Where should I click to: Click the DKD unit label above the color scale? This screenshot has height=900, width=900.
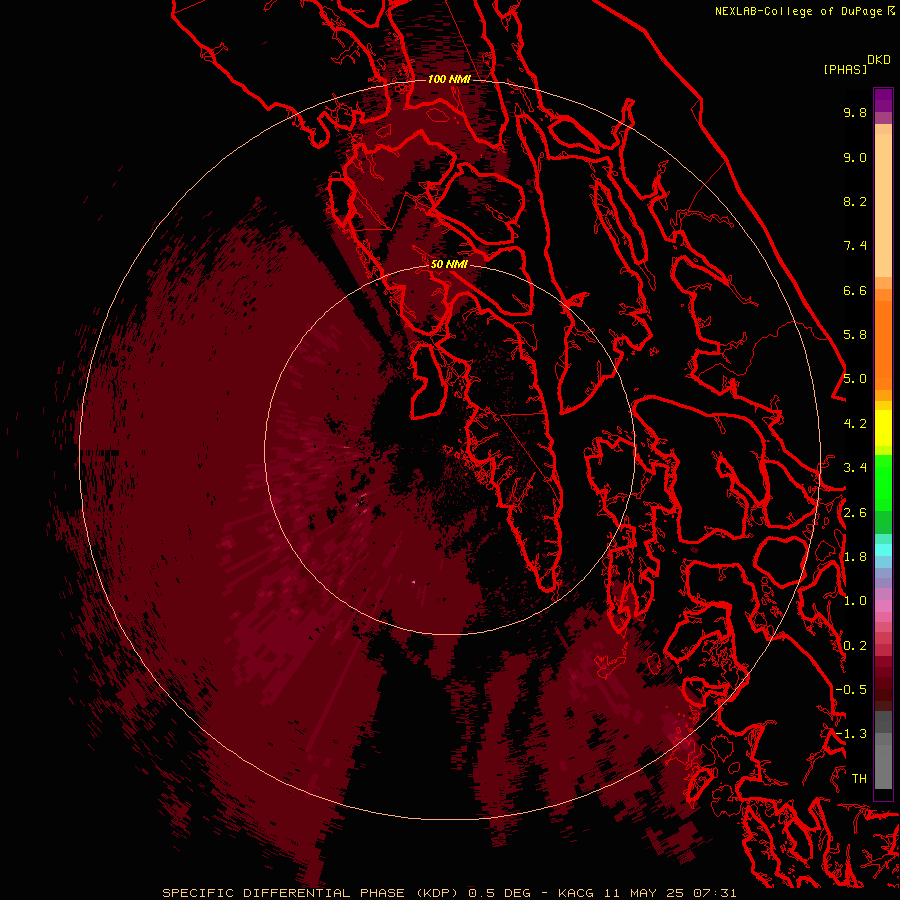click(x=879, y=59)
